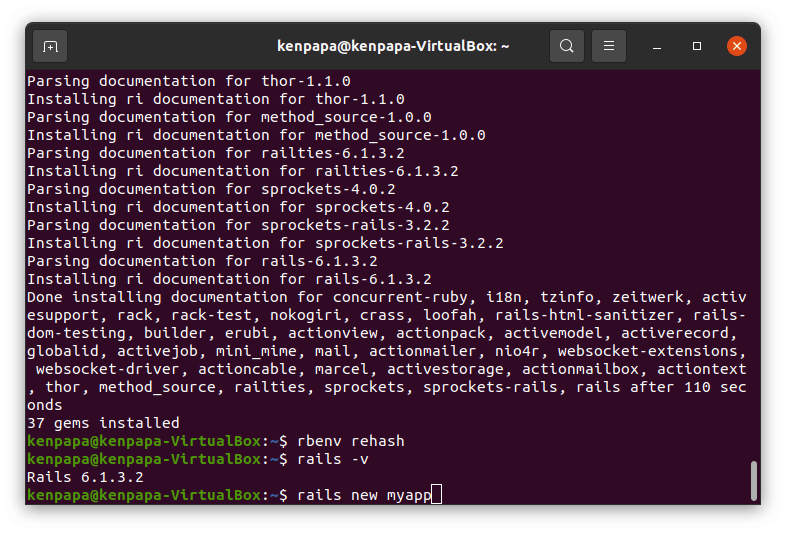Image resolution: width=786 pixels, height=533 pixels.
Task: Click the "37 gems installed" line
Action: coord(103,423)
